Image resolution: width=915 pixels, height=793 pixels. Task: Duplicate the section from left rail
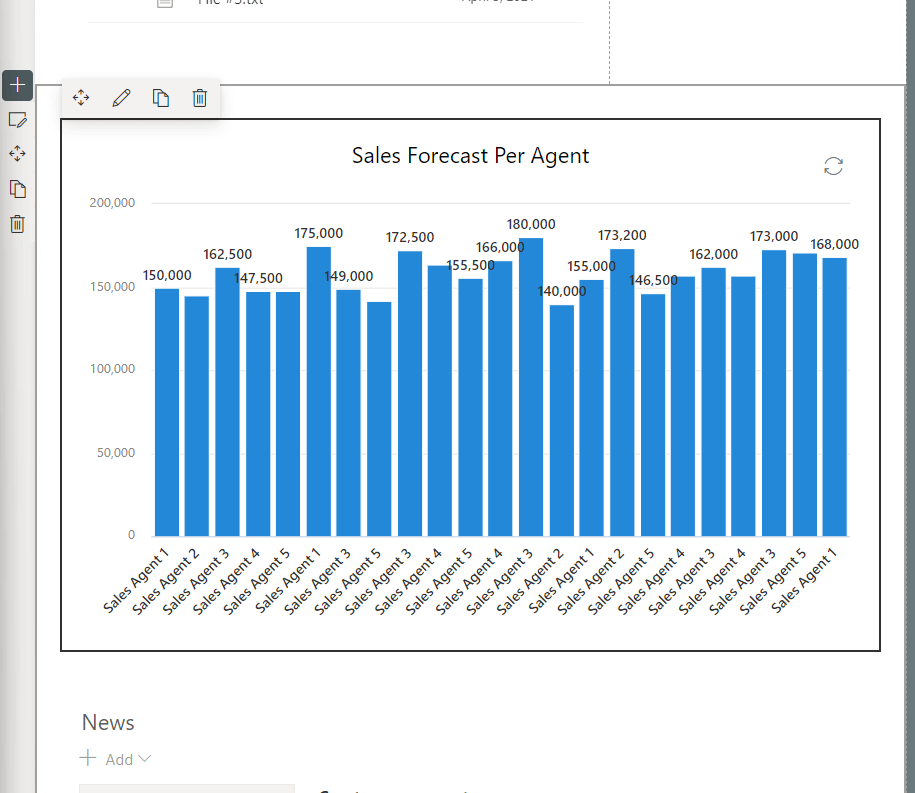pyautogui.click(x=18, y=189)
